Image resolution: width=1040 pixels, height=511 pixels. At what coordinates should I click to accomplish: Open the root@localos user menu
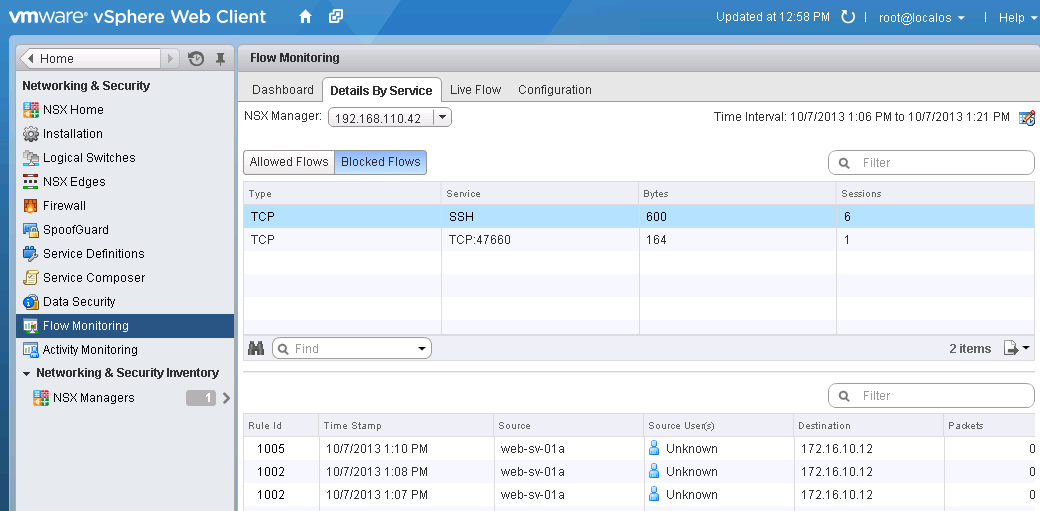click(921, 18)
